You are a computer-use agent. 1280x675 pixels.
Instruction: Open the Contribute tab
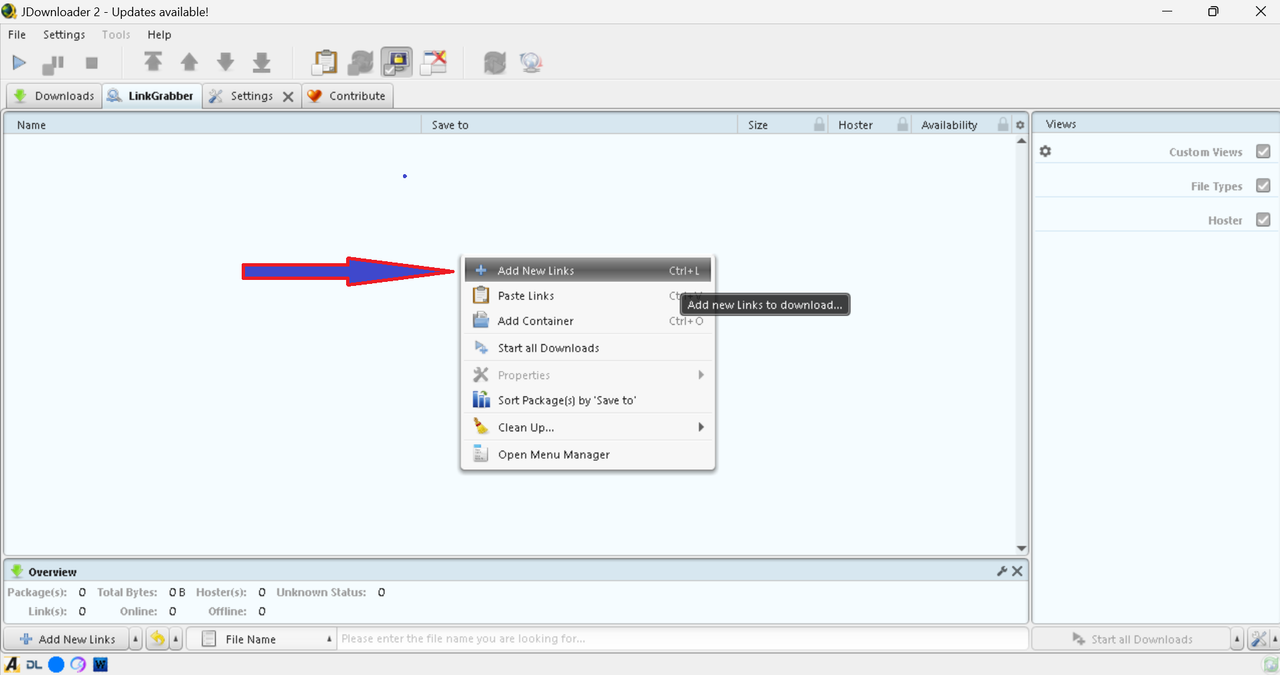tap(347, 96)
